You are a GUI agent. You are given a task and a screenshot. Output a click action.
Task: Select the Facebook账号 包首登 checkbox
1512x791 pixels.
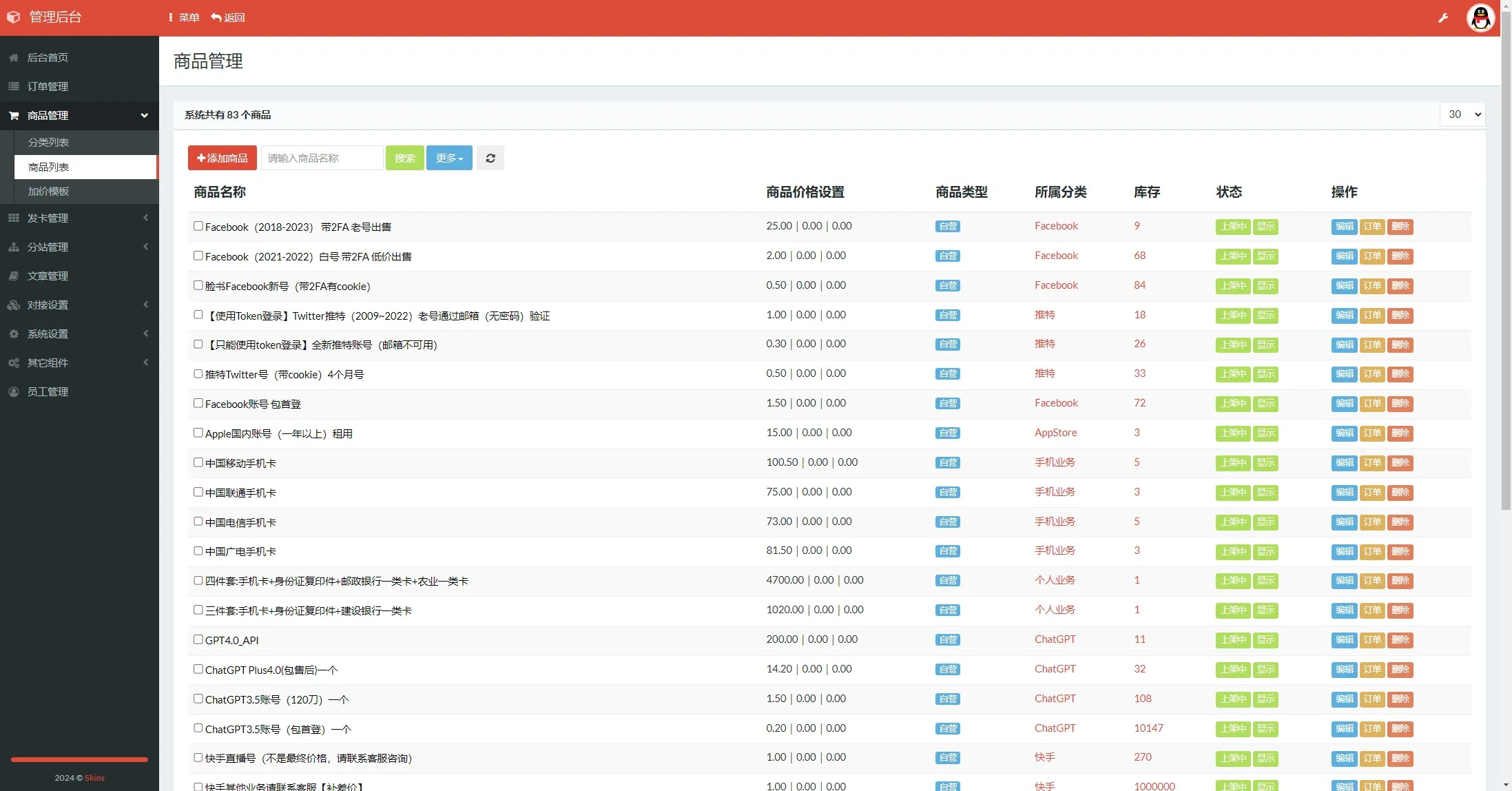pyautogui.click(x=198, y=403)
